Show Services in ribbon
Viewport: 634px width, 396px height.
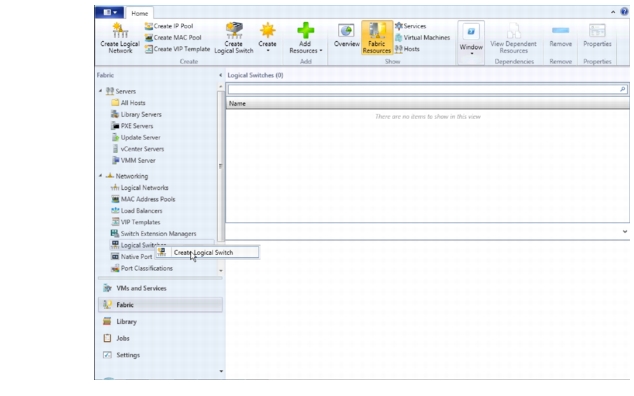click(x=410, y=26)
